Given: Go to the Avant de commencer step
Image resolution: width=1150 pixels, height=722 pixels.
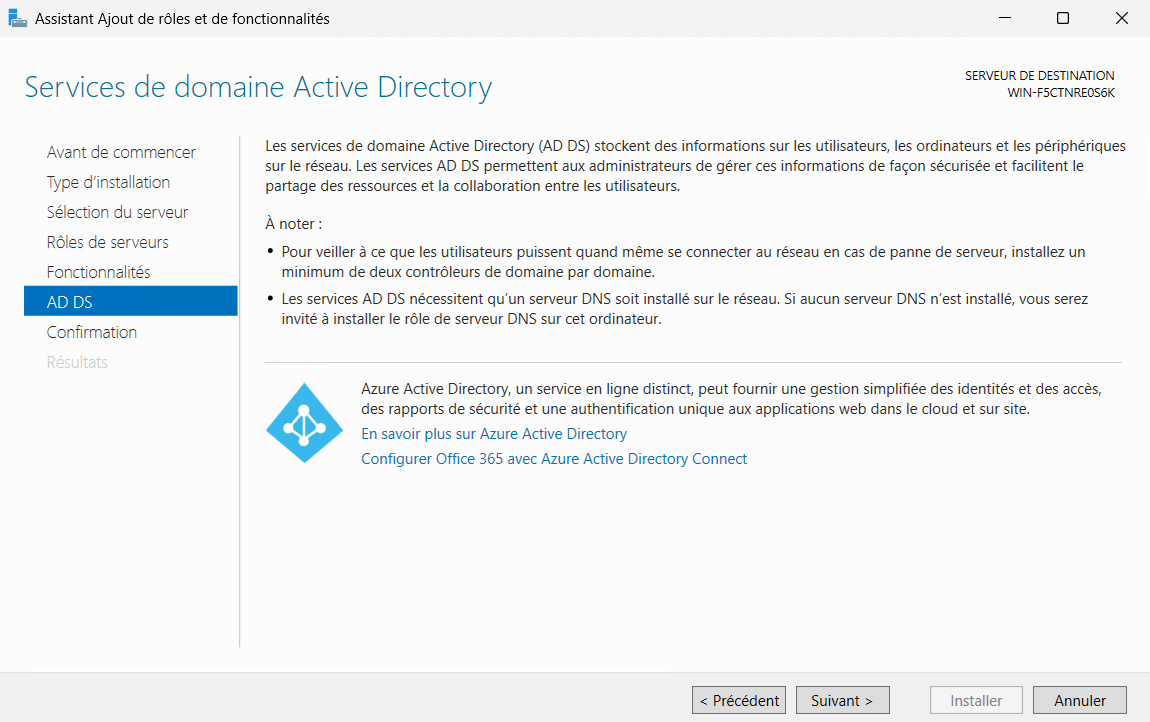Looking at the screenshot, I should point(121,152).
